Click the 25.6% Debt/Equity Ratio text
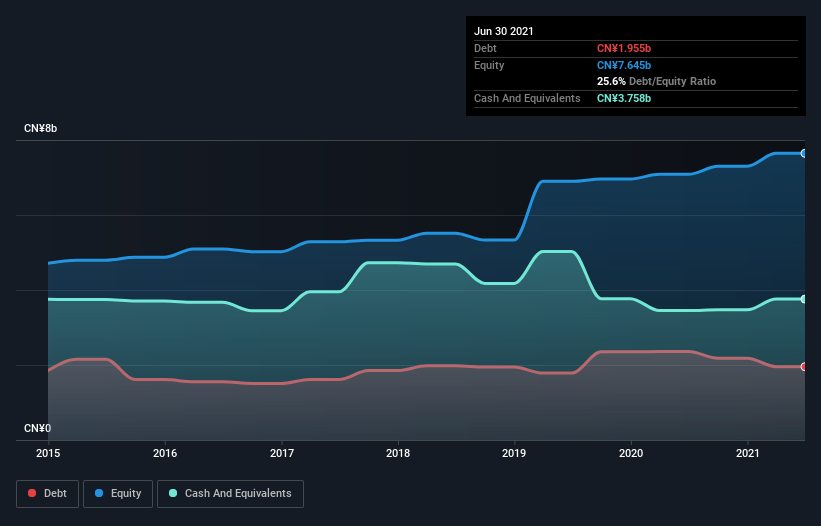 (656, 81)
